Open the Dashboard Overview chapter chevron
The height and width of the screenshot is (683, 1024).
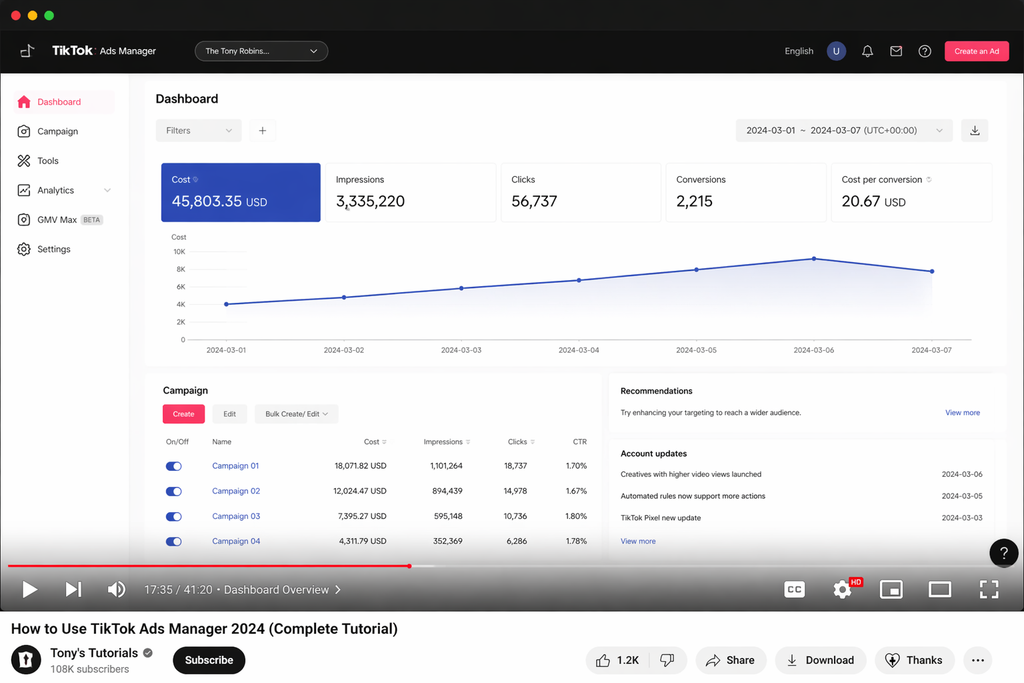click(338, 590)
